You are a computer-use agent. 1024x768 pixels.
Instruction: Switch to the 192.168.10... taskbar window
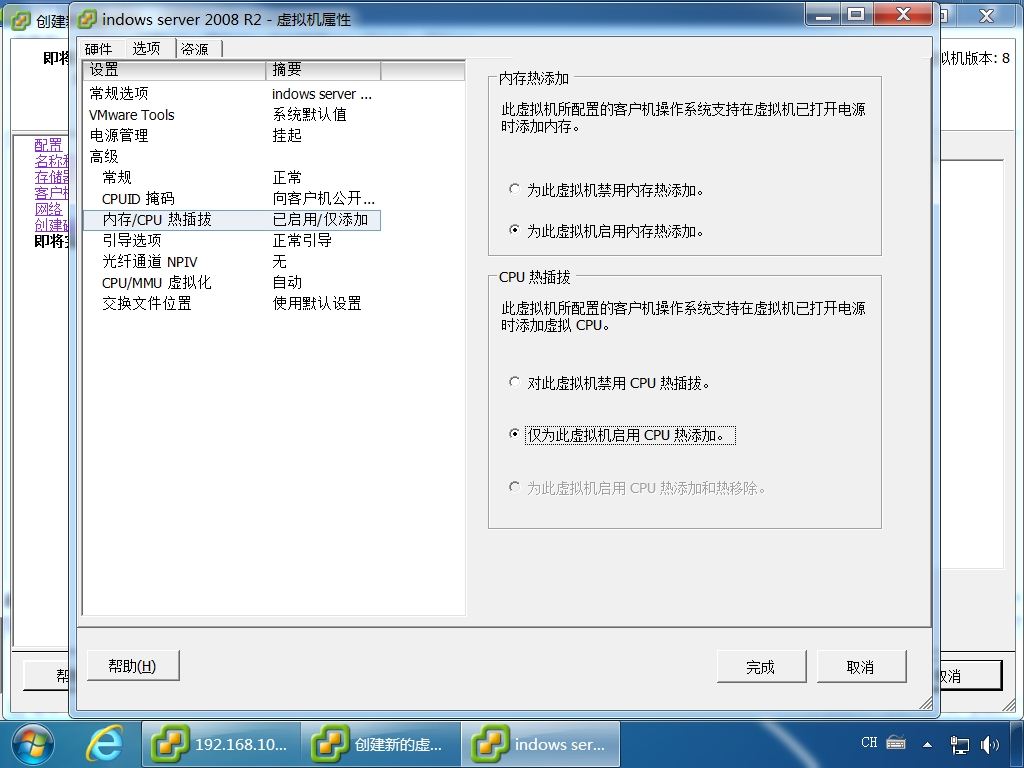[x=221, y=744]
